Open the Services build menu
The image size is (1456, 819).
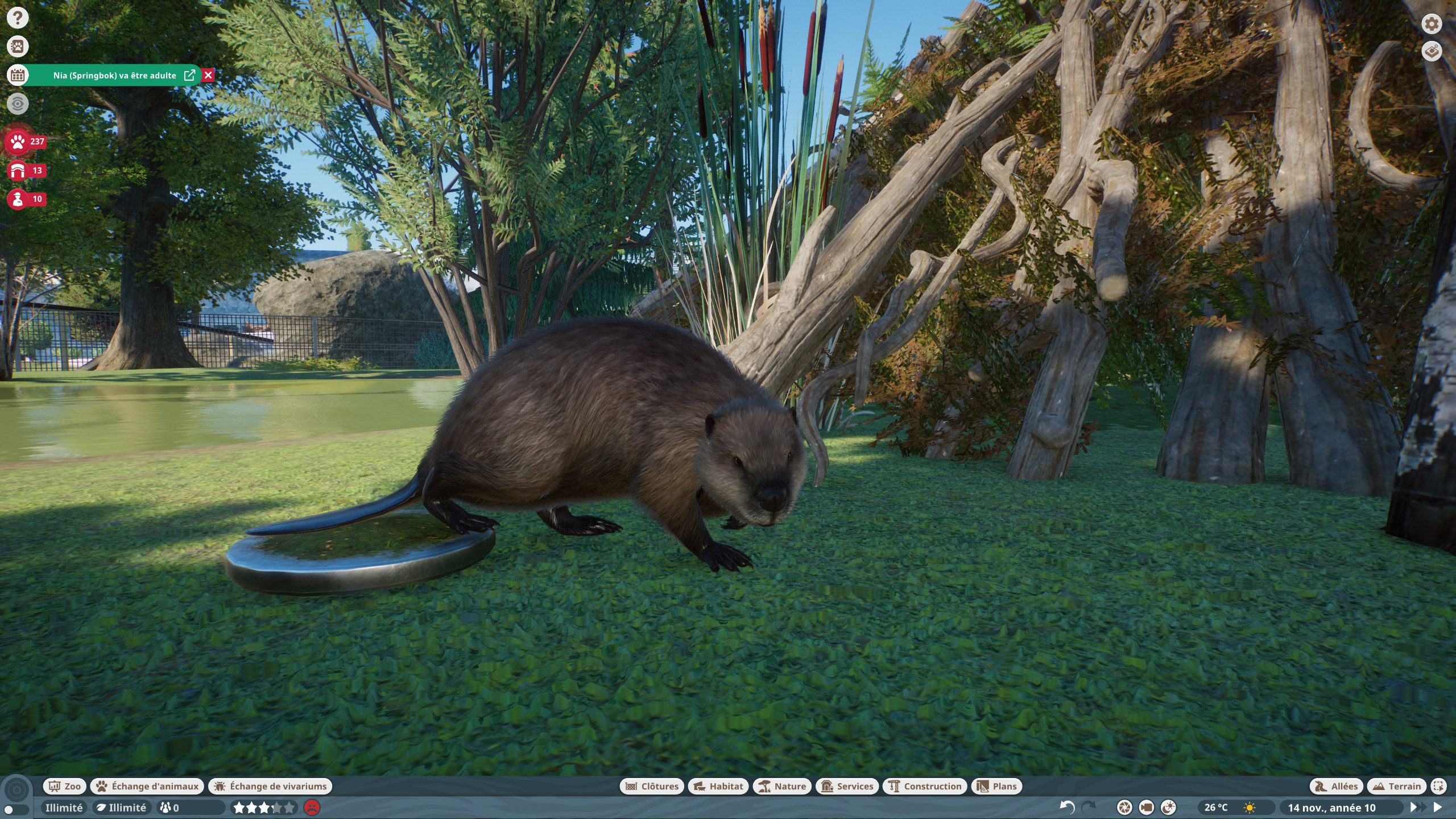click(847, 786)
